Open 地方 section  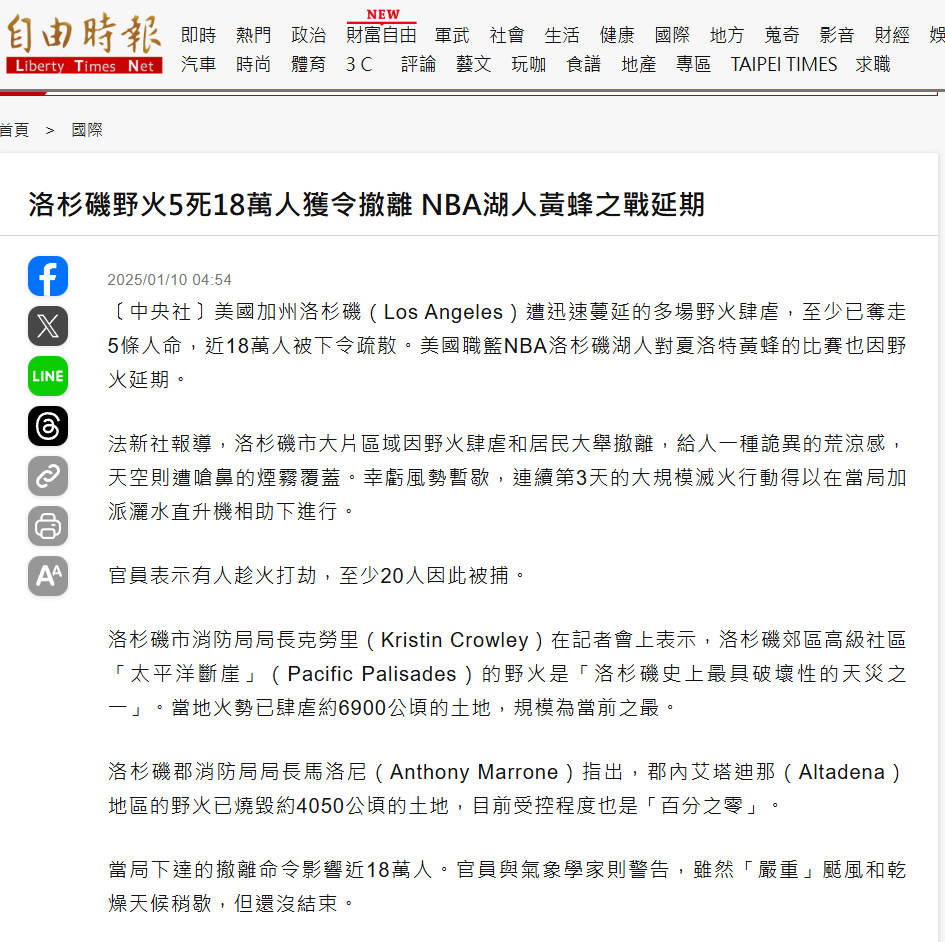[727, 35]
